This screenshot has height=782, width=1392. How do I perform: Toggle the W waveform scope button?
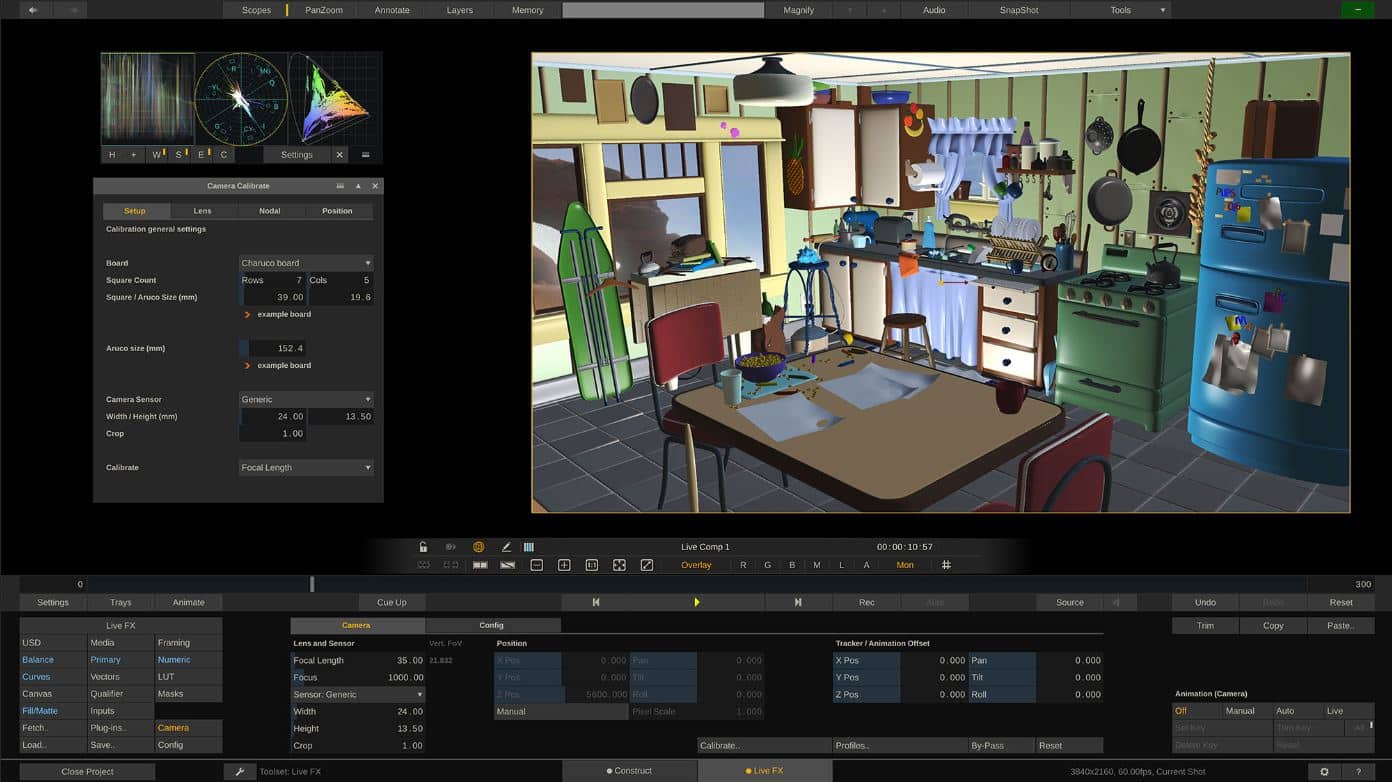(x=157, y=155)
